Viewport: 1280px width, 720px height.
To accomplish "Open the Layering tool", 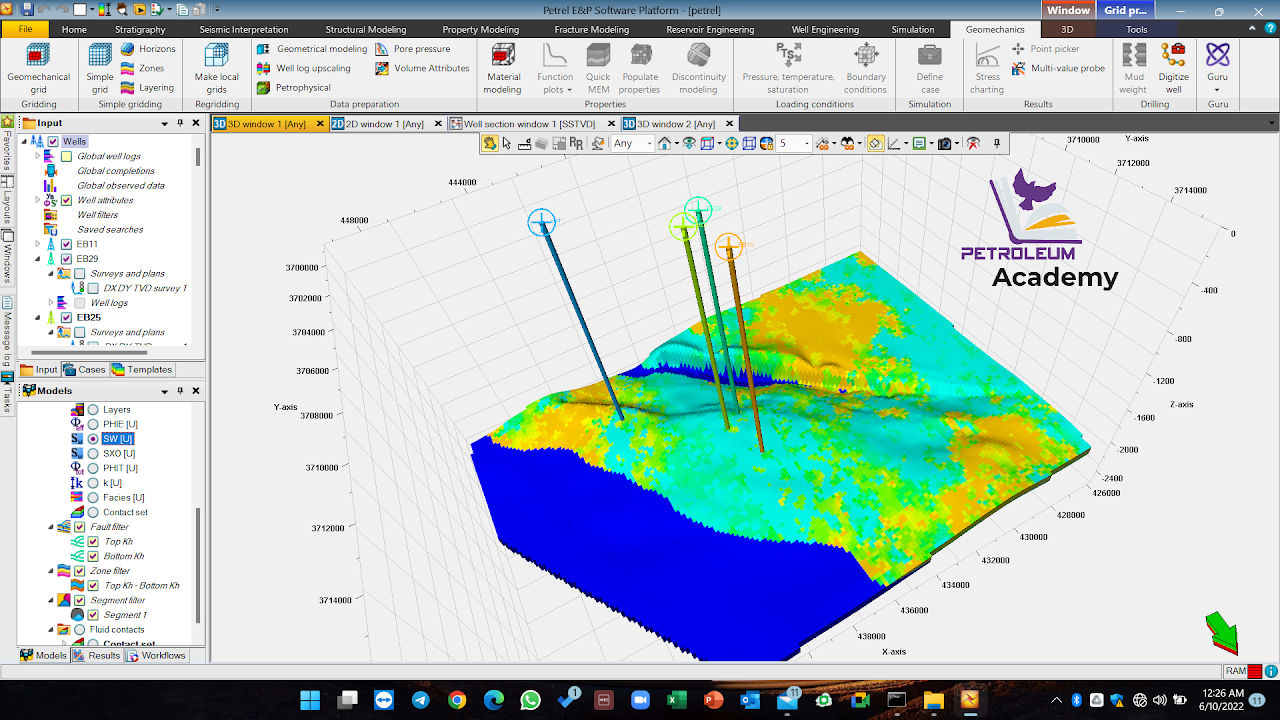I will click(x=147, y=87).
